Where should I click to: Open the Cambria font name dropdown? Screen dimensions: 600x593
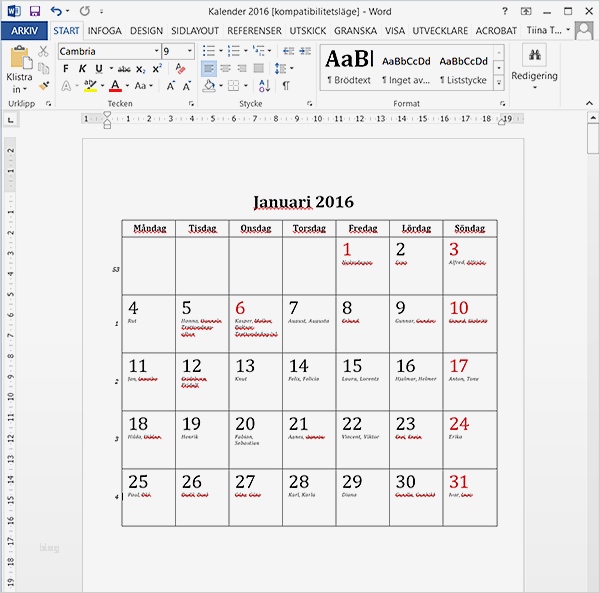(156, 51)
